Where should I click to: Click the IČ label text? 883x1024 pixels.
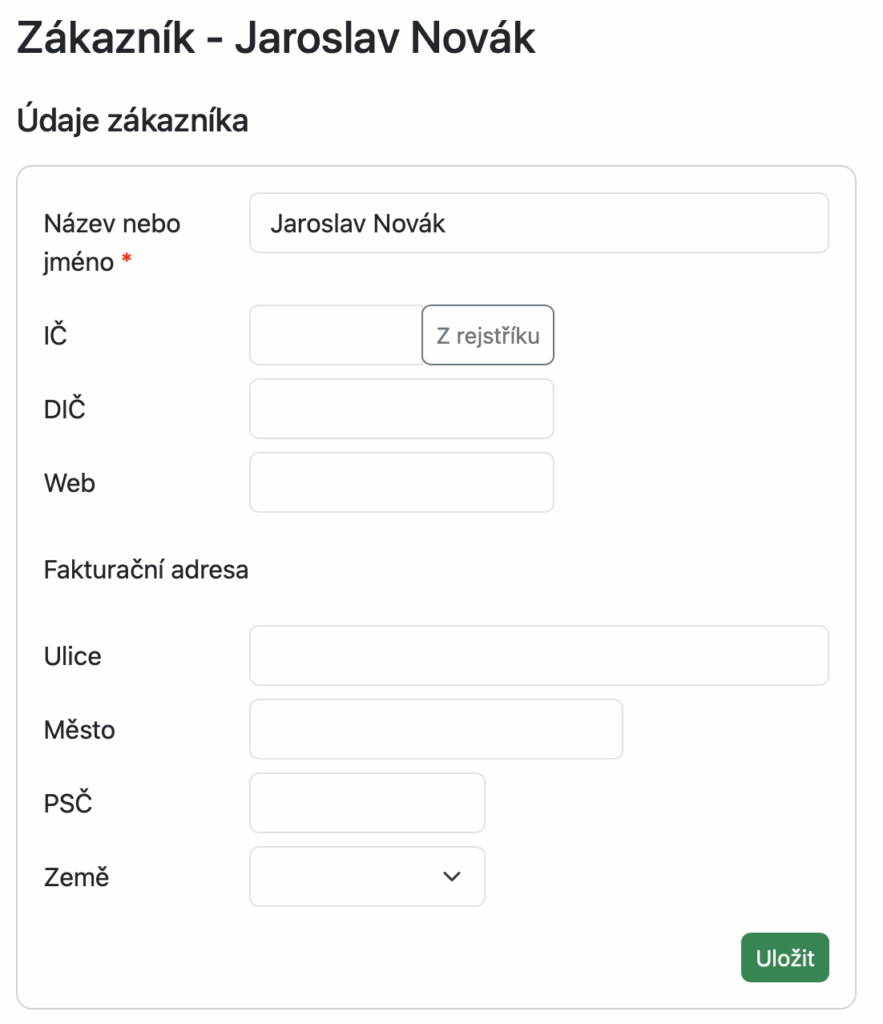55,335
